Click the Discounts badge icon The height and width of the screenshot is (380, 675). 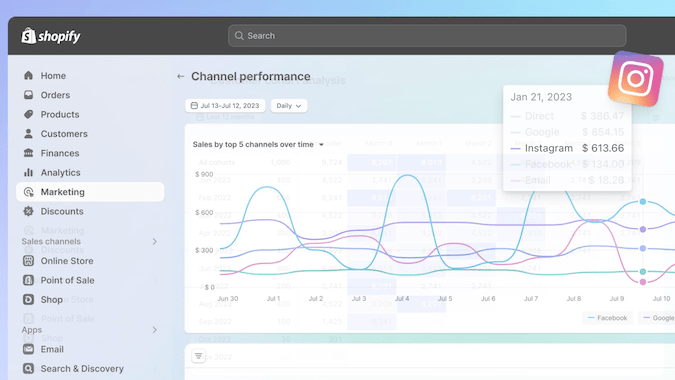coord(28,211)
